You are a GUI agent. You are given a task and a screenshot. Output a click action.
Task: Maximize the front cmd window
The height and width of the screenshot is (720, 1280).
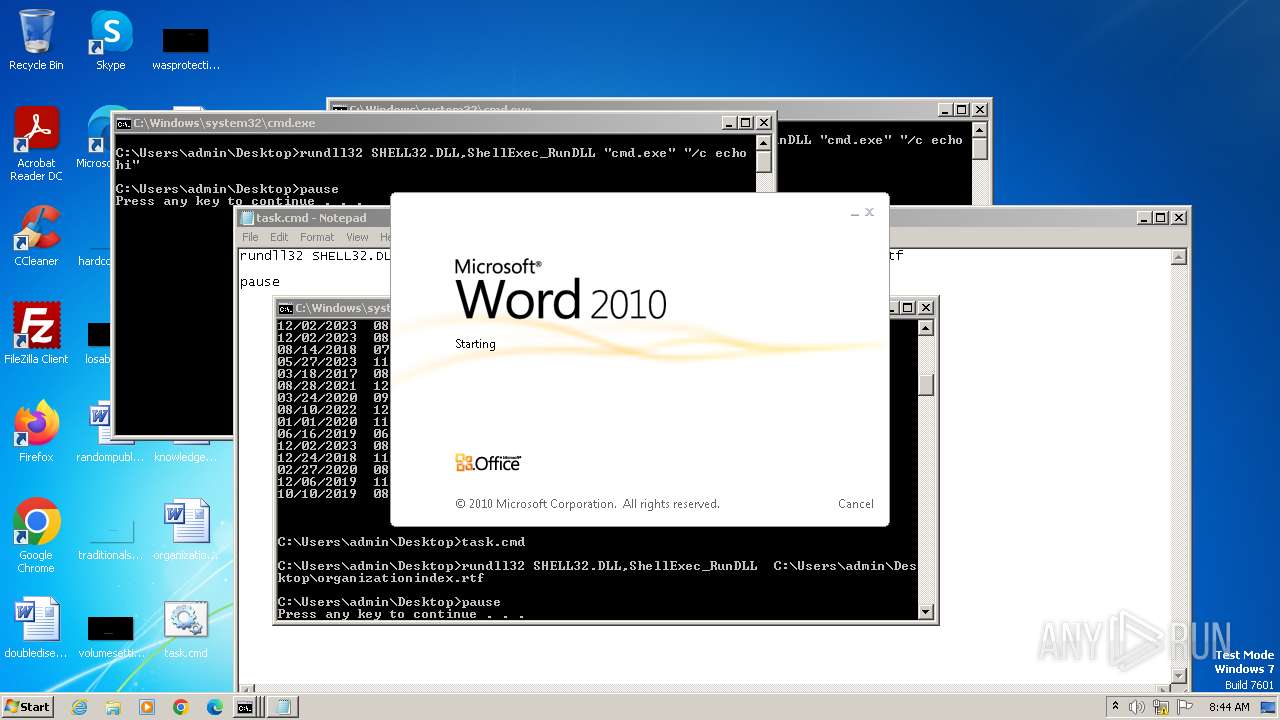pos(908,307)
